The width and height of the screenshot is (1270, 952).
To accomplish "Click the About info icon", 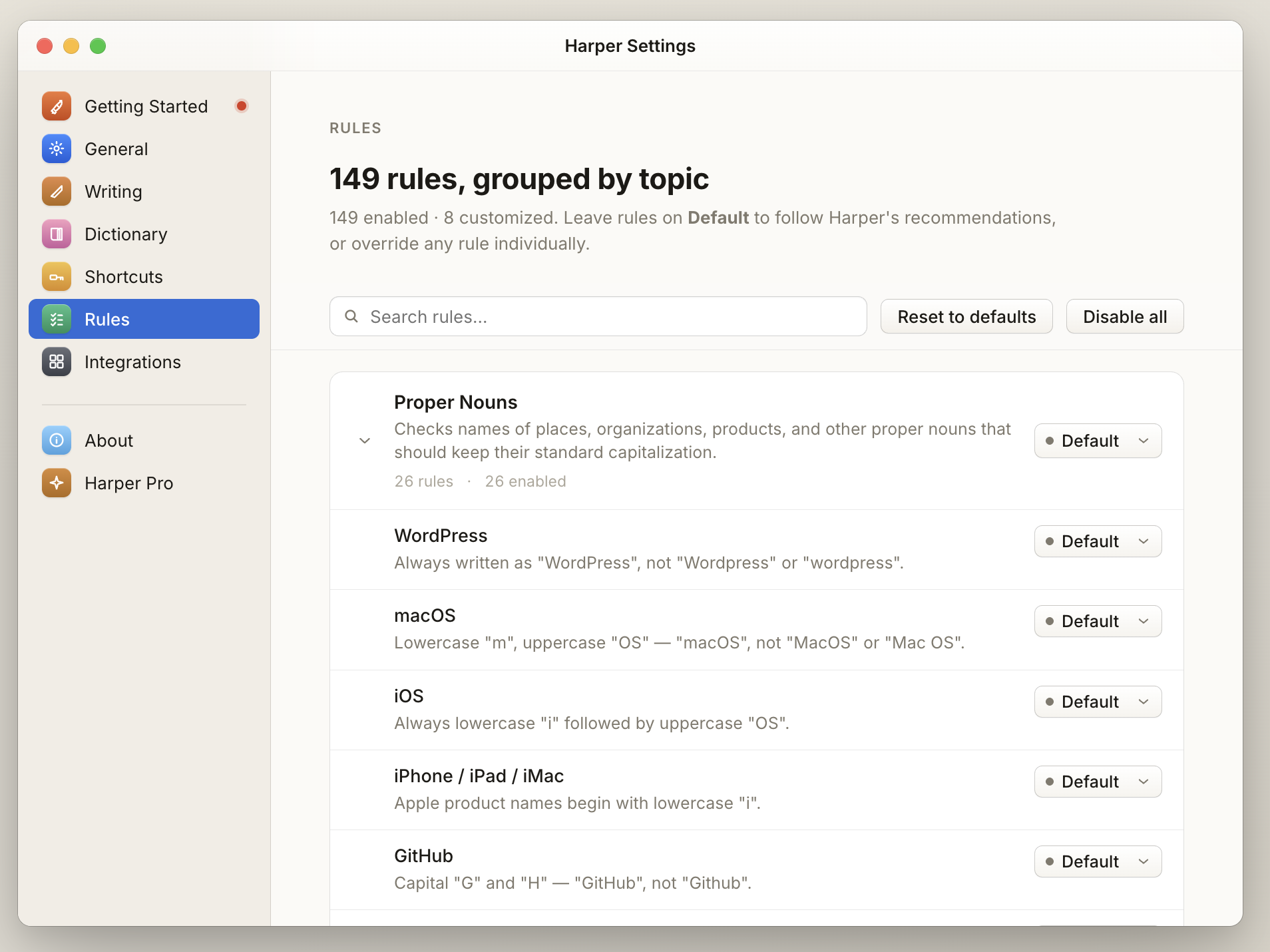I will click(x=57, y=441).
